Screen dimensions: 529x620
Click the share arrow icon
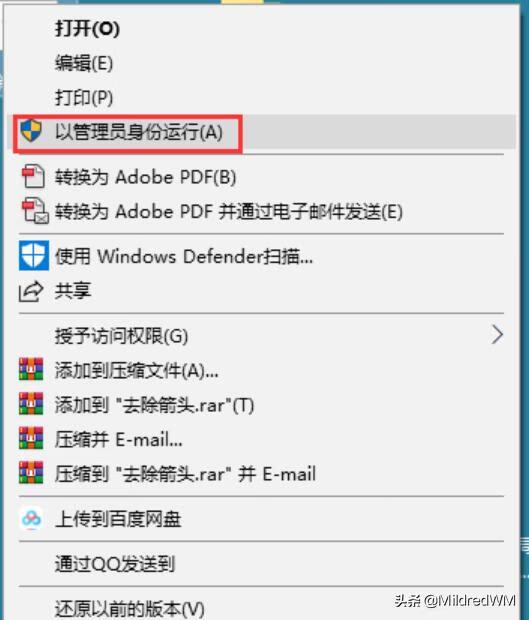[31, 291]
